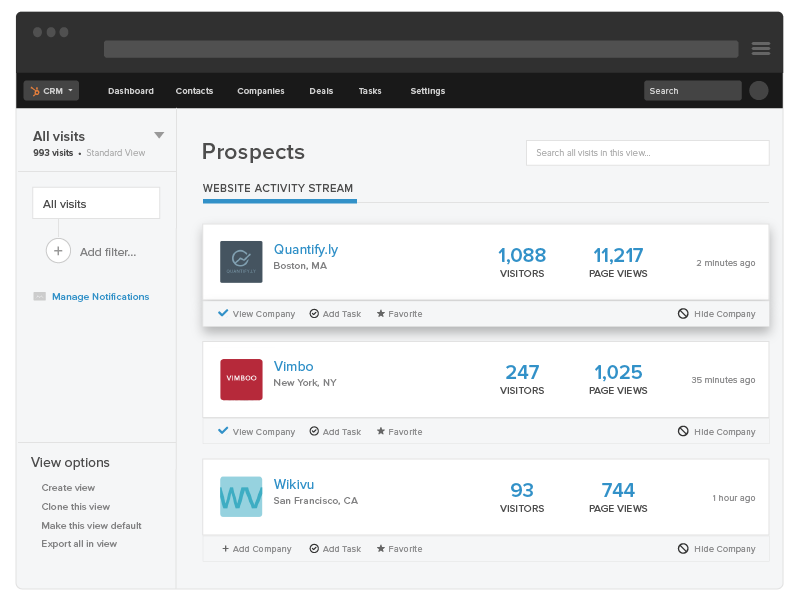Click the Quantify.ly company logo
The height and width of the screenshot is (600, 800).
click(241, 262)
